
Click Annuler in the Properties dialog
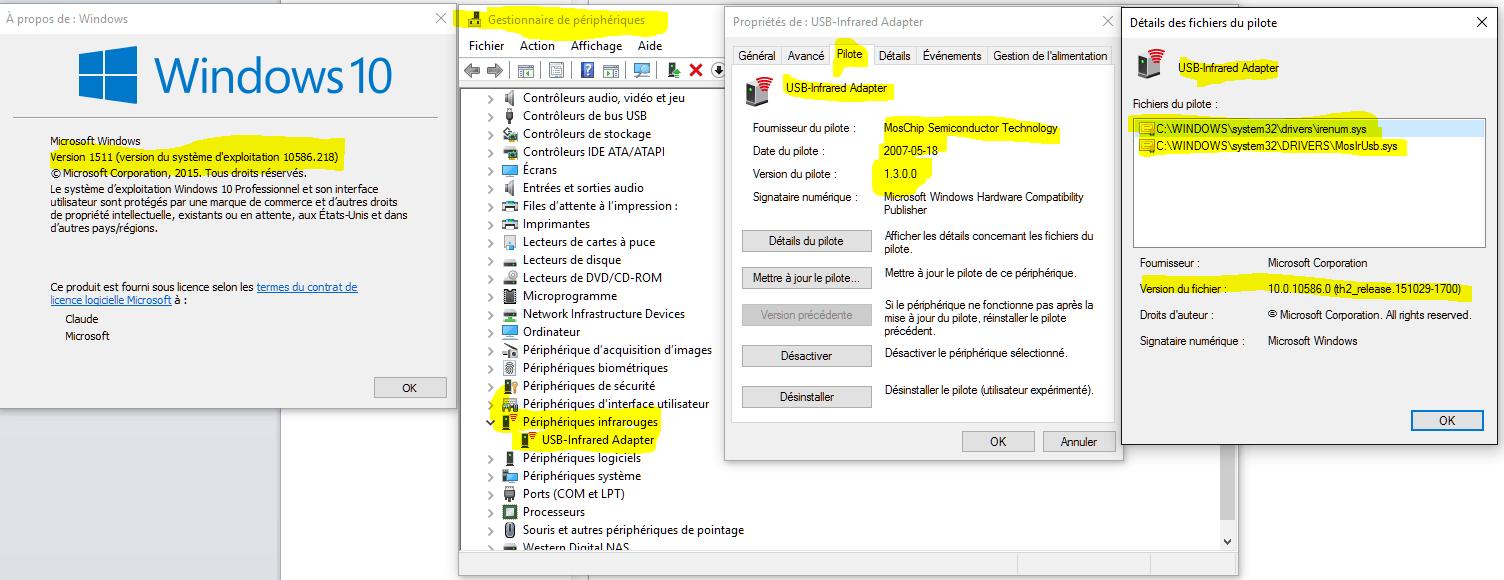(1079, 441)
